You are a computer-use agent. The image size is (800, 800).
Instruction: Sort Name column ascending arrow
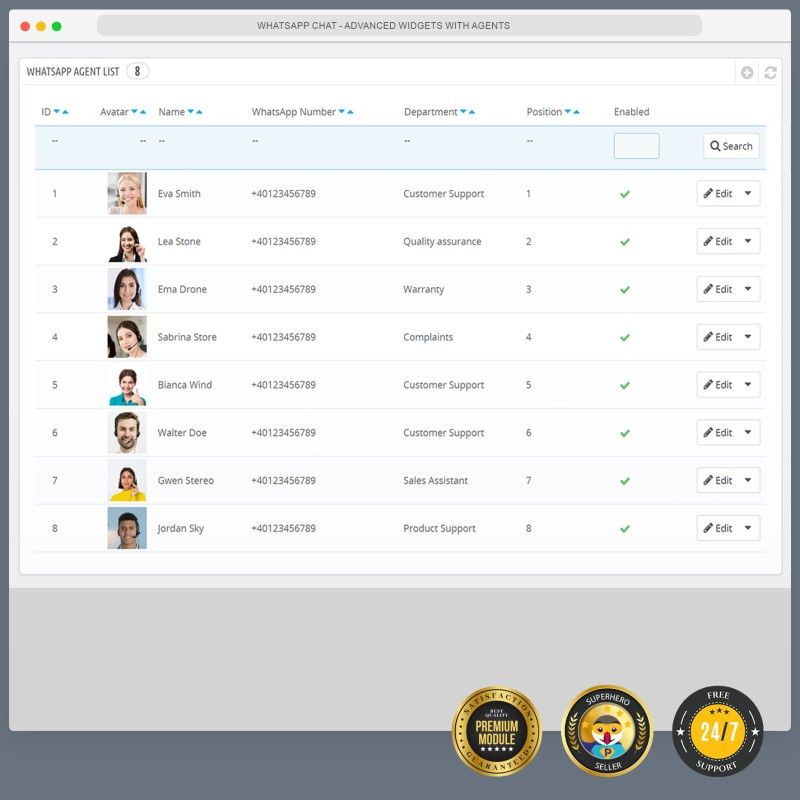tap(199, 112)
